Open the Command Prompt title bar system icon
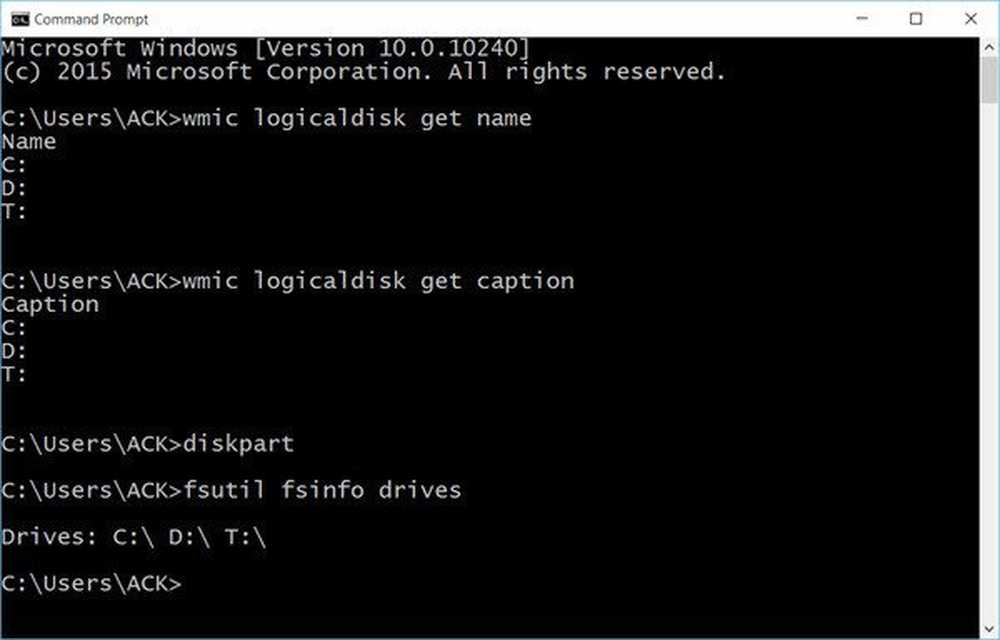Image resolution: width=1000 pixels, height=640 pixels. tap(20, 19)
